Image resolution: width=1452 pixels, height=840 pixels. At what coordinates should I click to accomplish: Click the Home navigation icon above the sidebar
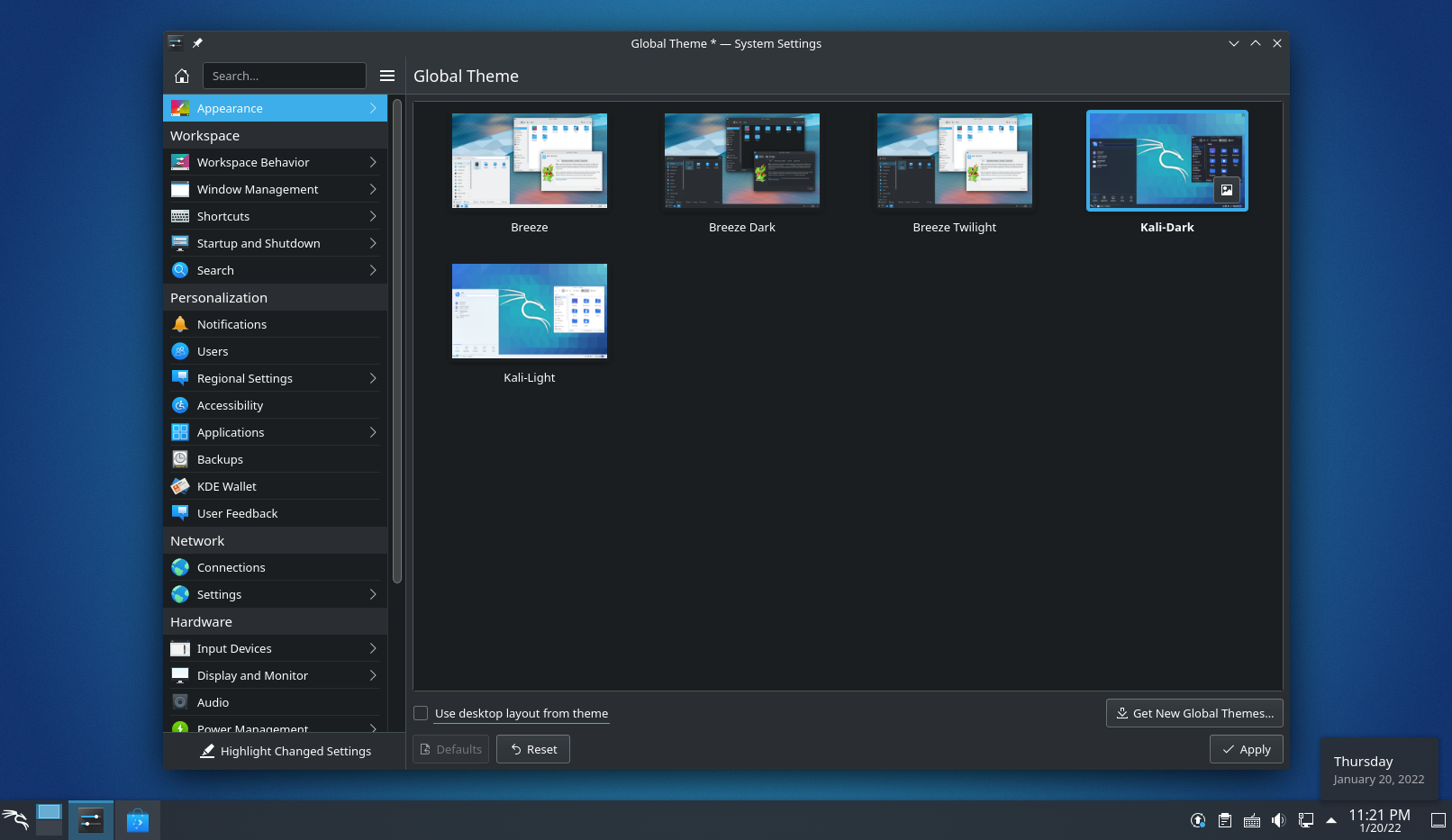181,76
